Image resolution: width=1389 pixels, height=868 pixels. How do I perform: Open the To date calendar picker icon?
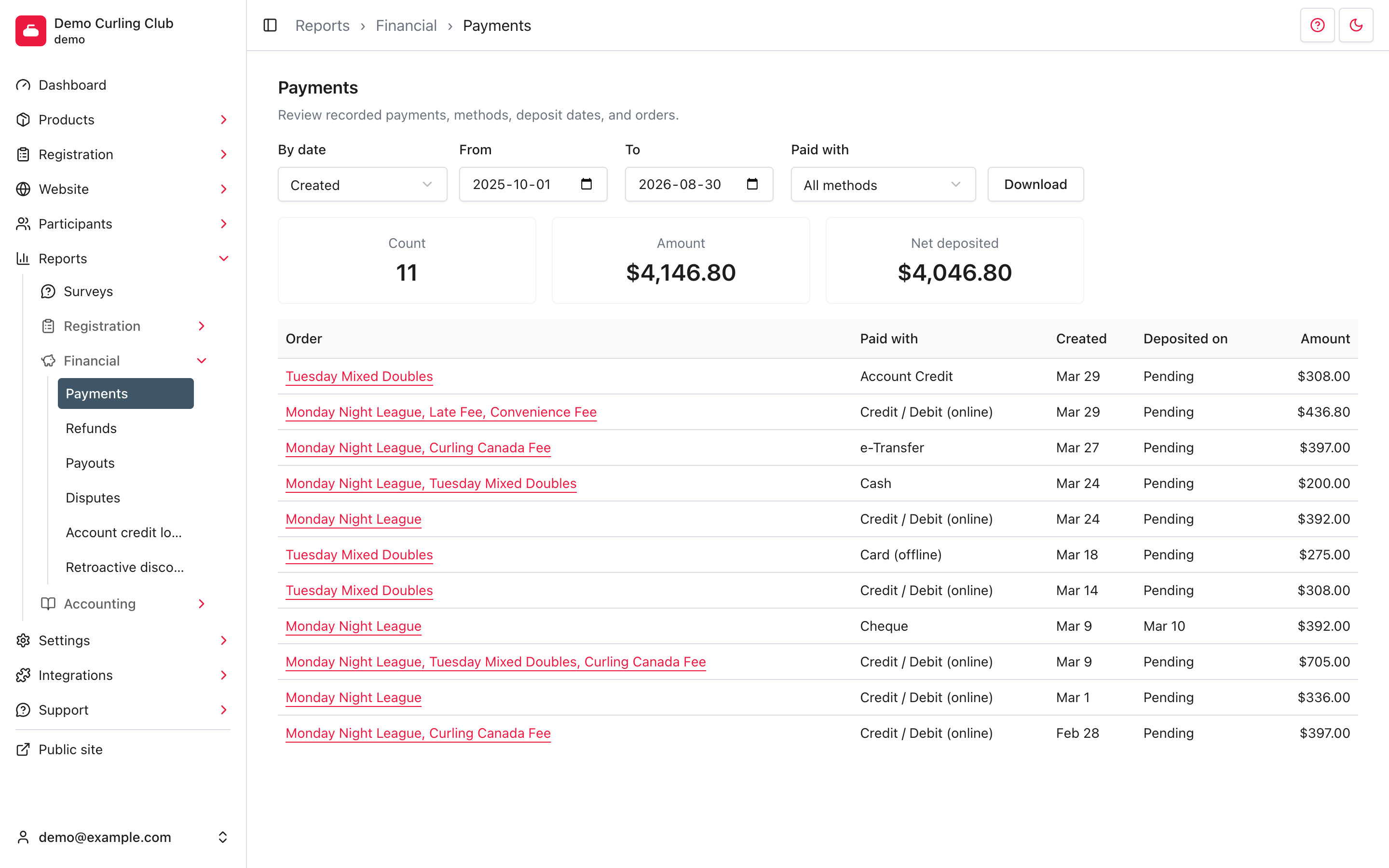(x=752, y=184)
